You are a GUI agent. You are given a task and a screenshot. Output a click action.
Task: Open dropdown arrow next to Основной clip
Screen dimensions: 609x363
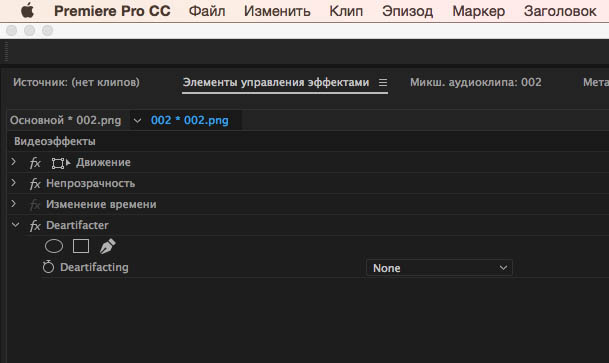coord(137,121)
